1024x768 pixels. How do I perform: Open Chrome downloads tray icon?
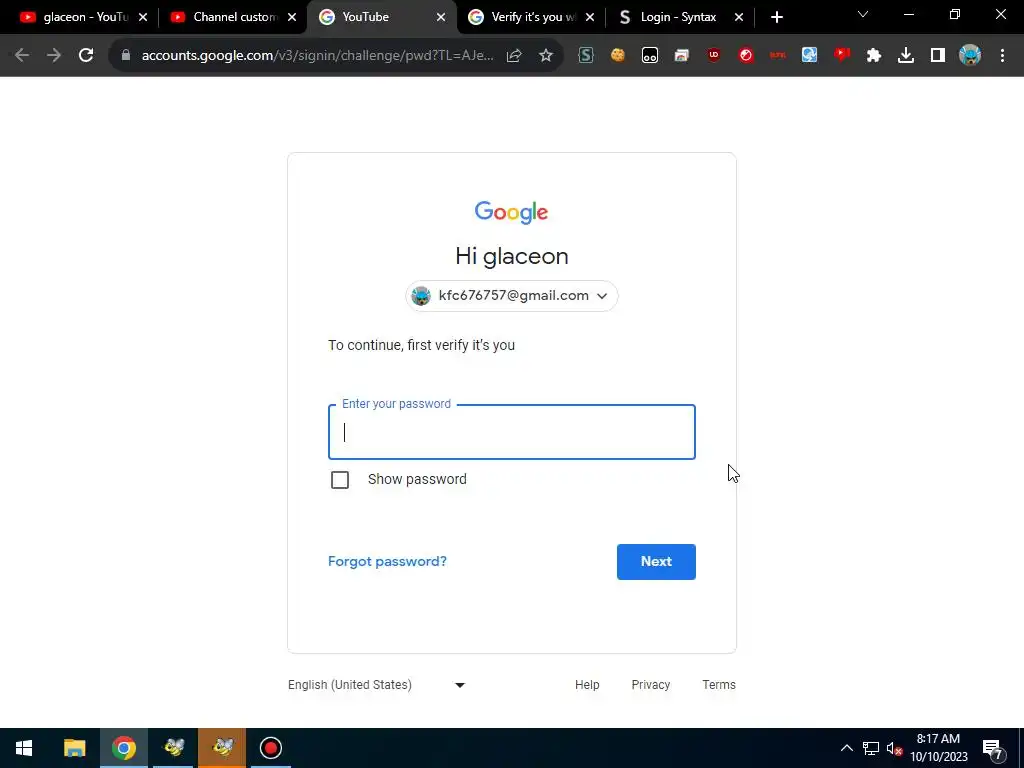point(906,56)
